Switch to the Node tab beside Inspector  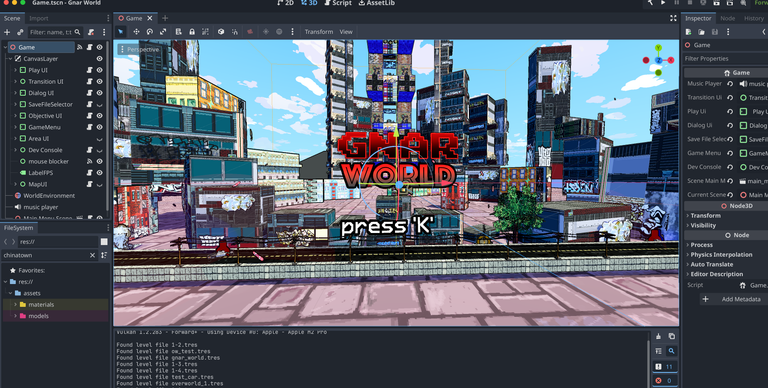tap(727, 18)
